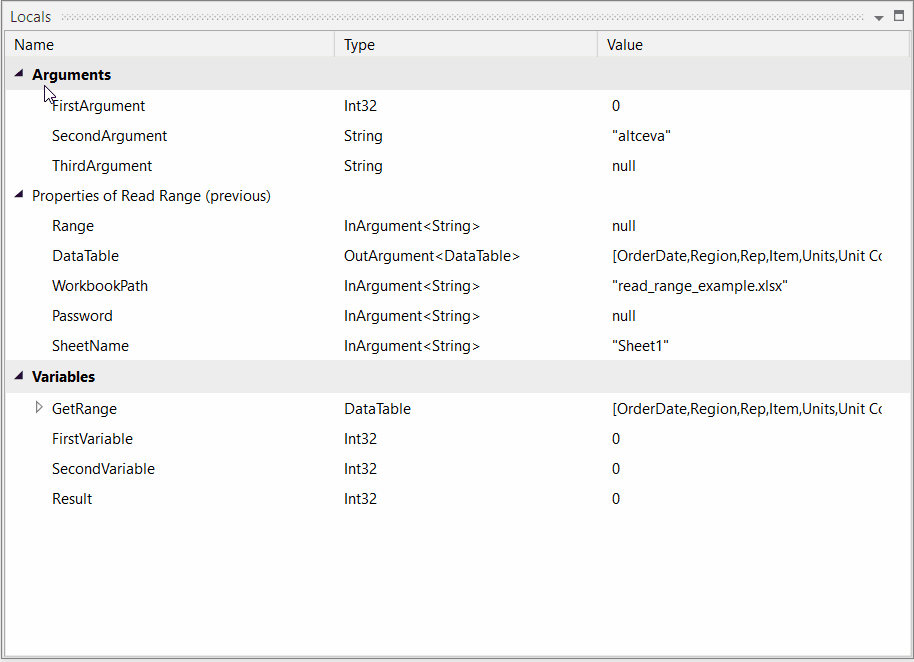
Task: Collapse Properties of Read Range section
Action: (19, 194)
